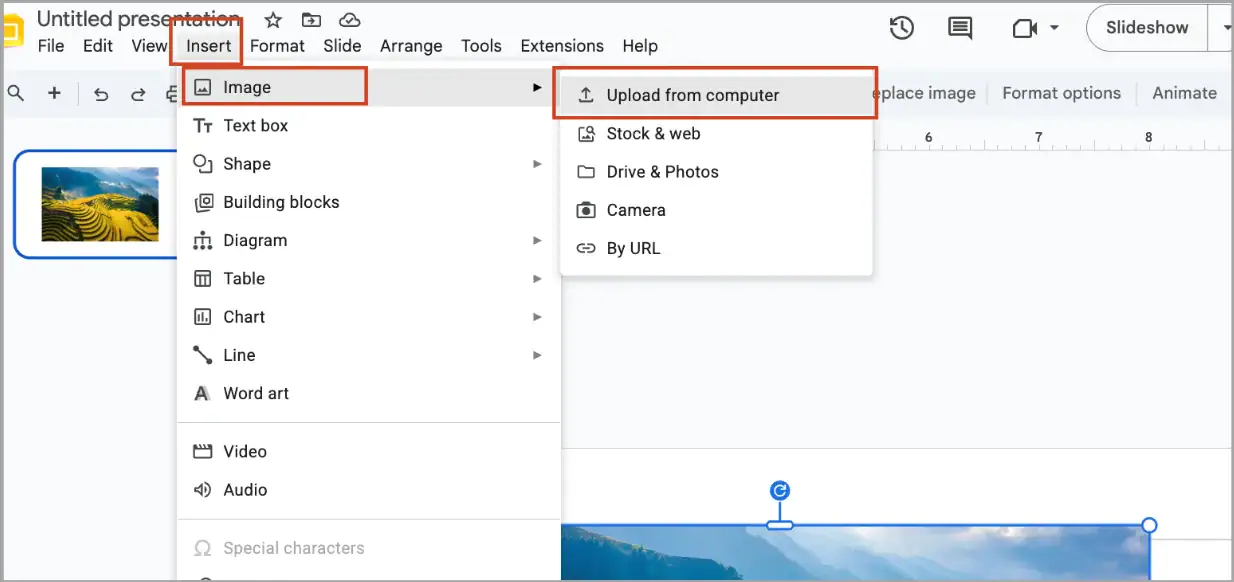Expand the Line submenu arrow
The width and height of the screenshot is (1234, 582).
point(538,355)
